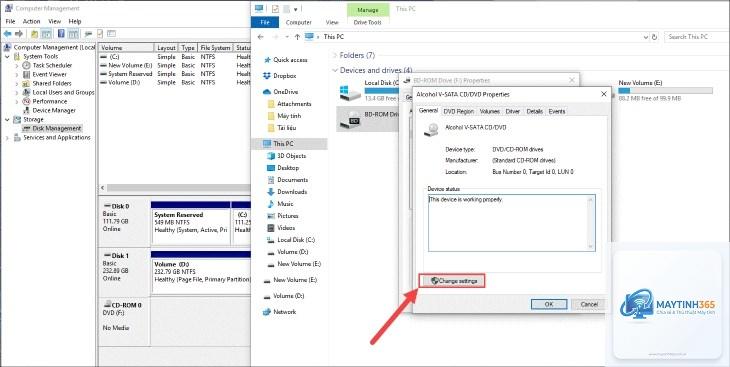Expand Task Scheduler tree node

coord(16,66)
